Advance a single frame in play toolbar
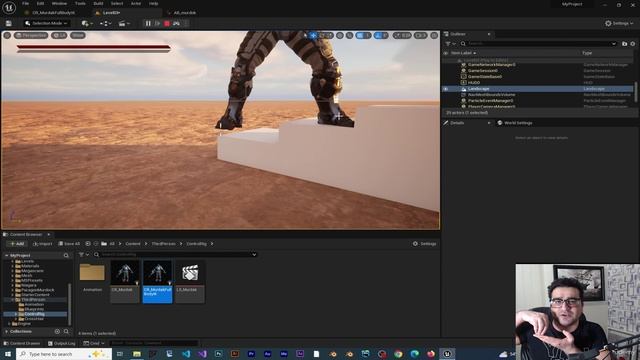The height and width of the screenshot is (360, 640). tap(158, 24)
